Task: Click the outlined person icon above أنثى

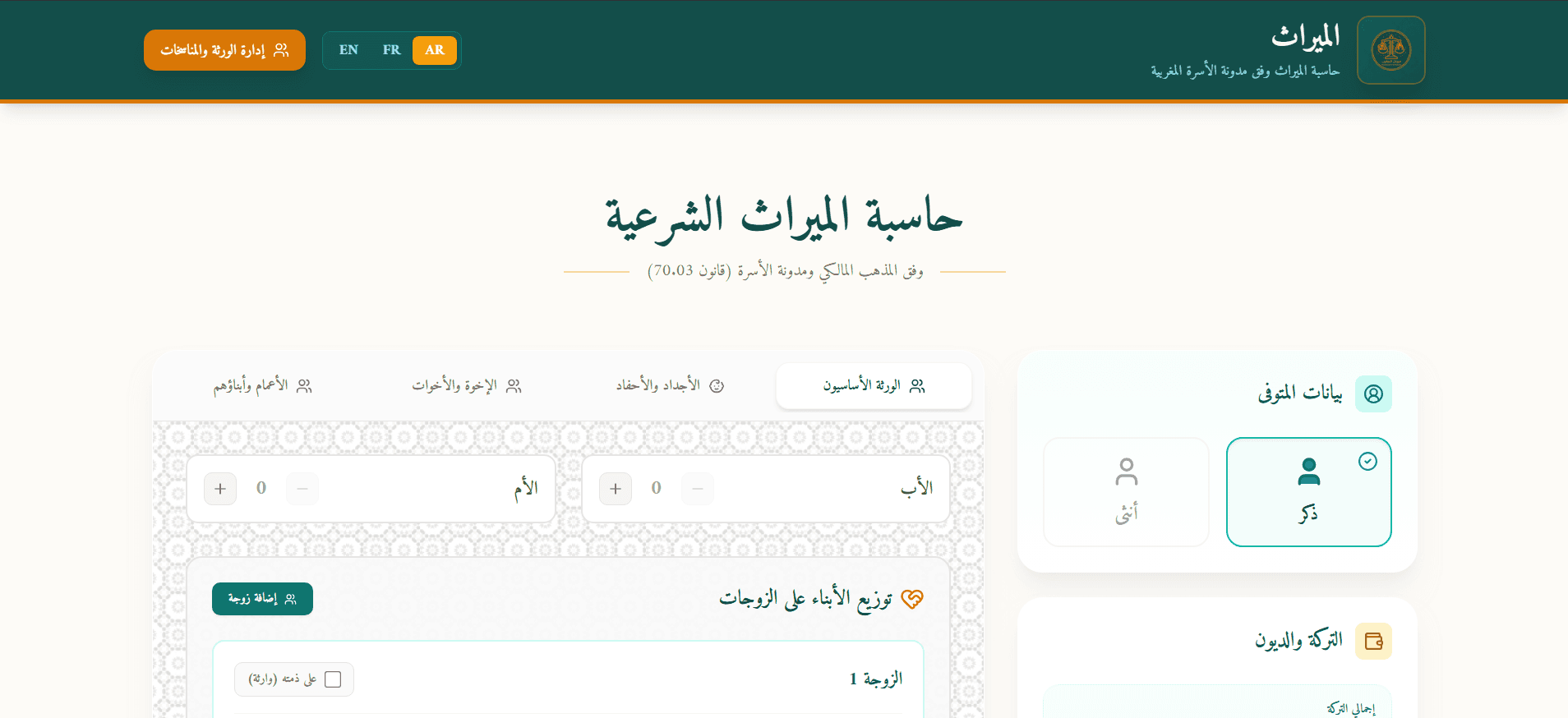Action: (1126, 472)
